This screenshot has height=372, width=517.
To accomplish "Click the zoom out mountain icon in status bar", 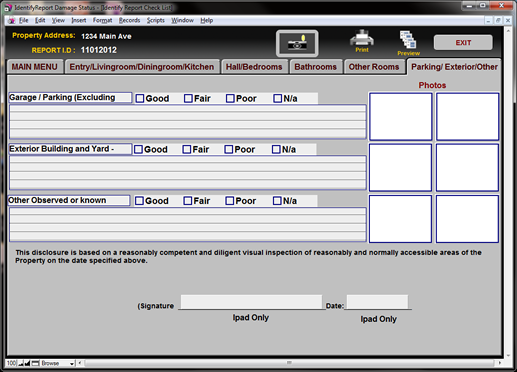I will 21,363.
